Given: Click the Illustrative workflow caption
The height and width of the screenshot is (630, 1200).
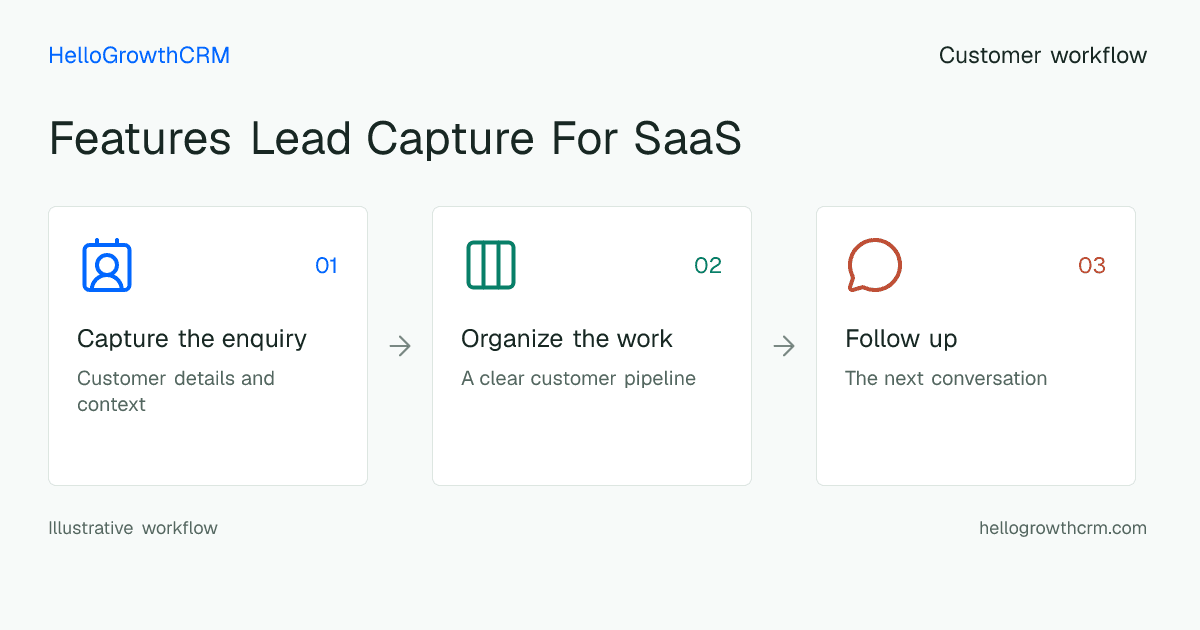Looking at the screenshot, I should click(x=133, y=528).
